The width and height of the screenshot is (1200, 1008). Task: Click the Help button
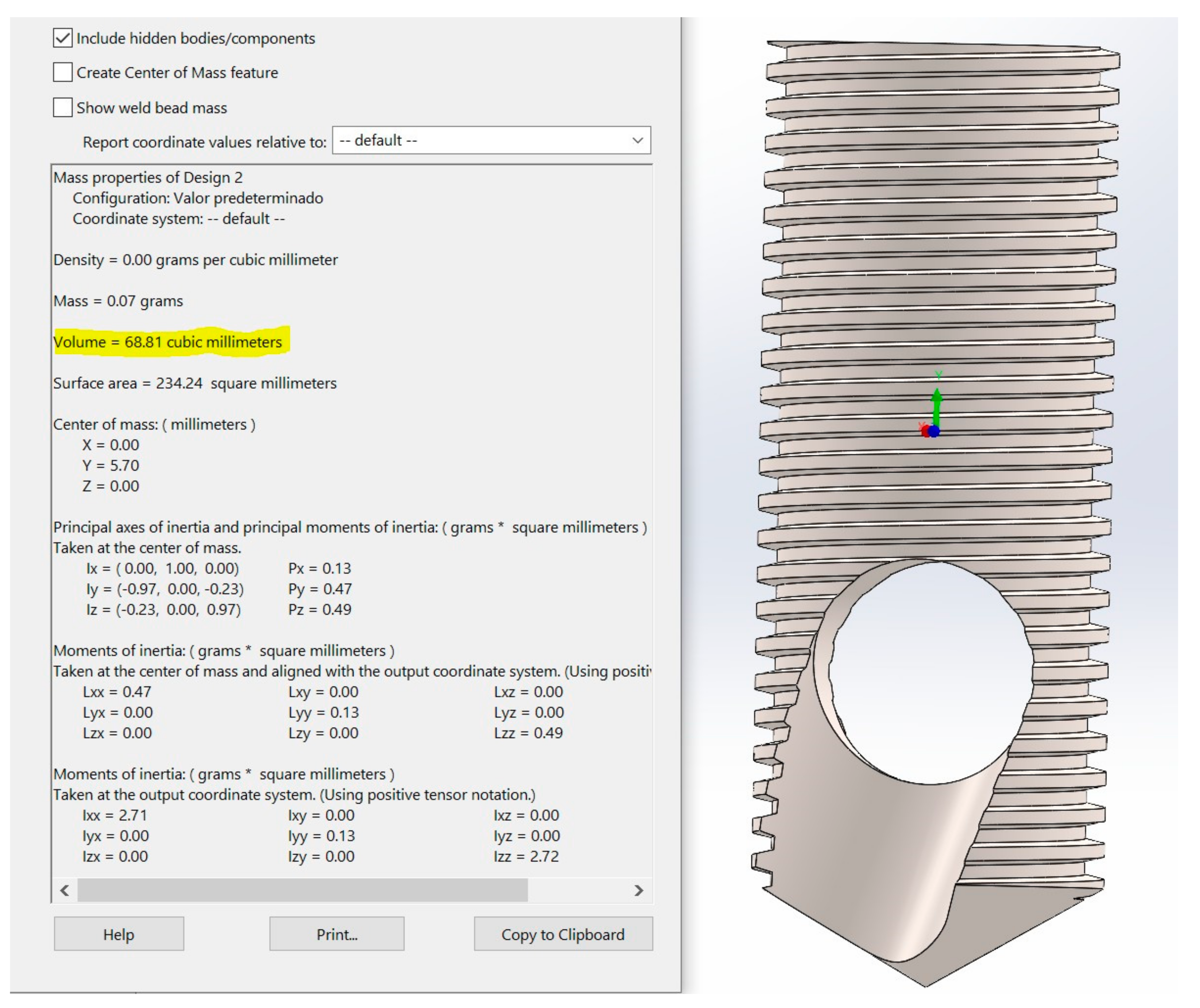click(119, 934)
